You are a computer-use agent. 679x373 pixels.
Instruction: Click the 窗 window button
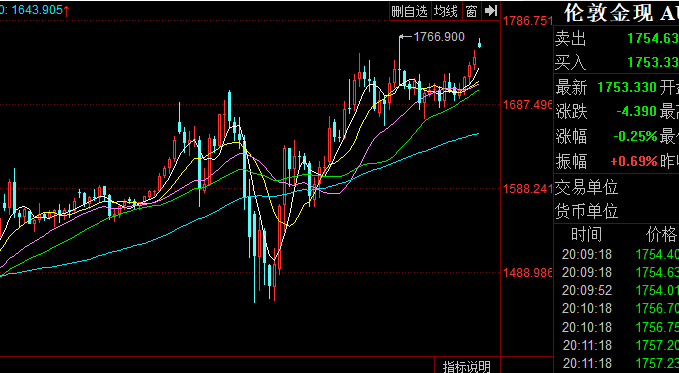[x=472, y=11]
